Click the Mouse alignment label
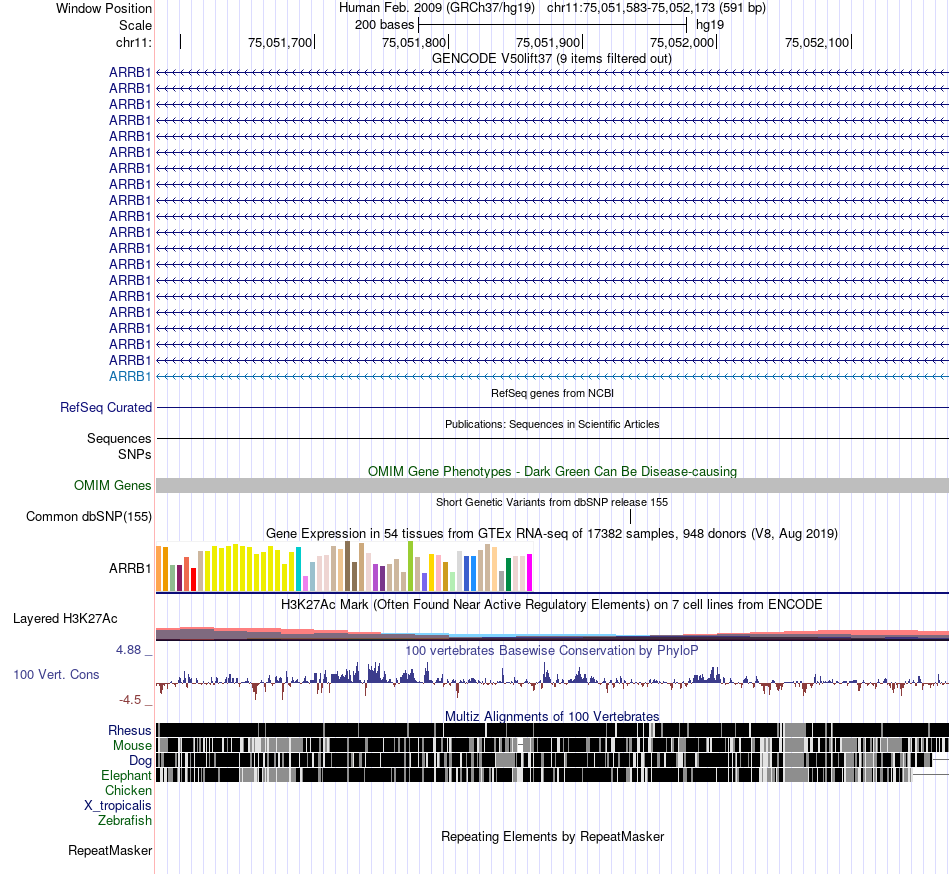Viewport: 950px width, 874px height. pyautogui.click(x=132, y=746)
